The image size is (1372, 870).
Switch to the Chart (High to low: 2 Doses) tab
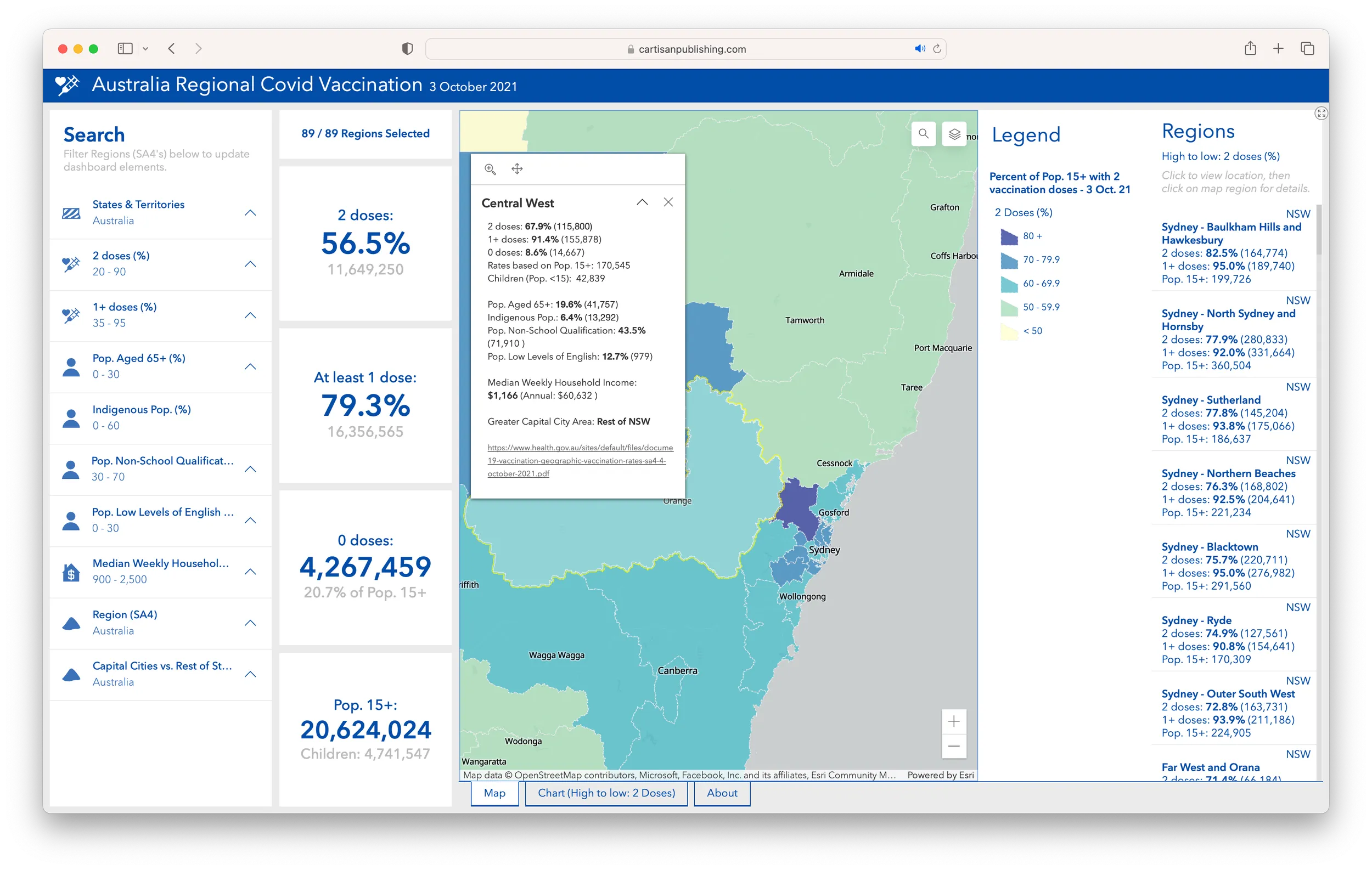tap(606, 793)
